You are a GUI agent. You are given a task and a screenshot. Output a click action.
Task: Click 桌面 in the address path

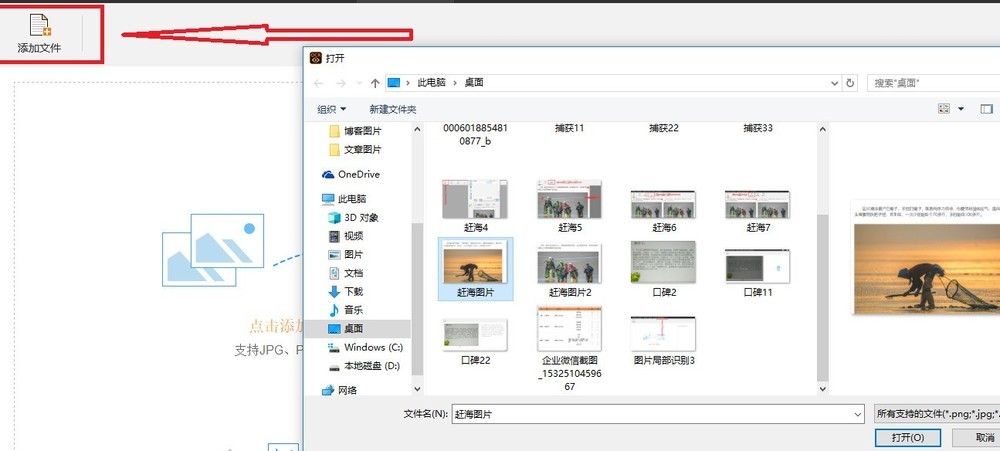pos(474,83)
